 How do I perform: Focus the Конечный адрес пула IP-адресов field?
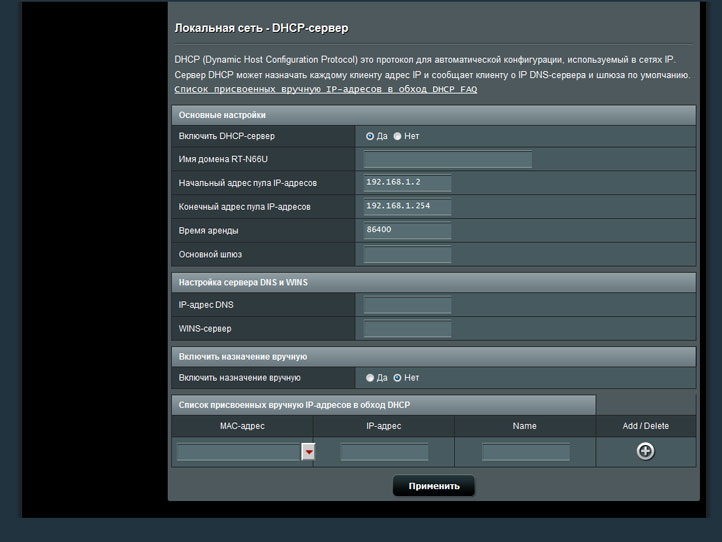[x=407, y=207]
